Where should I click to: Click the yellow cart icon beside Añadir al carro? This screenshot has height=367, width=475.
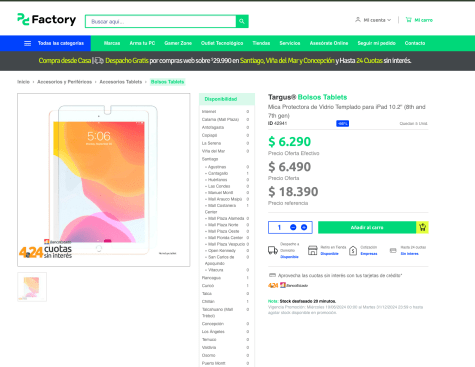[x=422, y=227]
